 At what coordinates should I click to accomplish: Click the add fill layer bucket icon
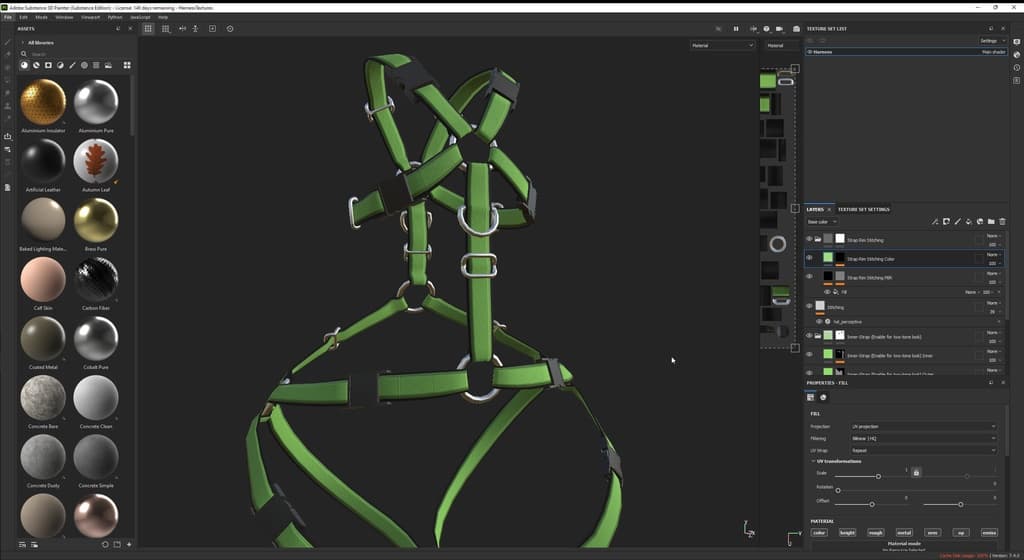968,222
